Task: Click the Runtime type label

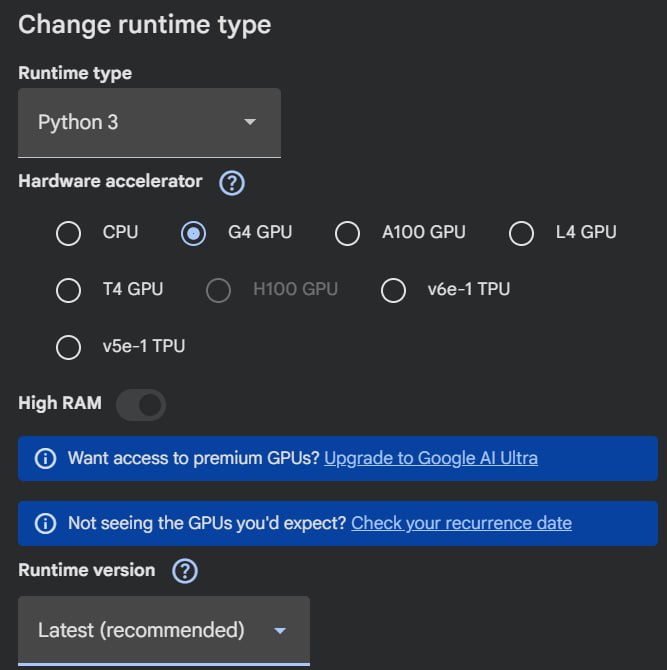Action: point(75,73)
